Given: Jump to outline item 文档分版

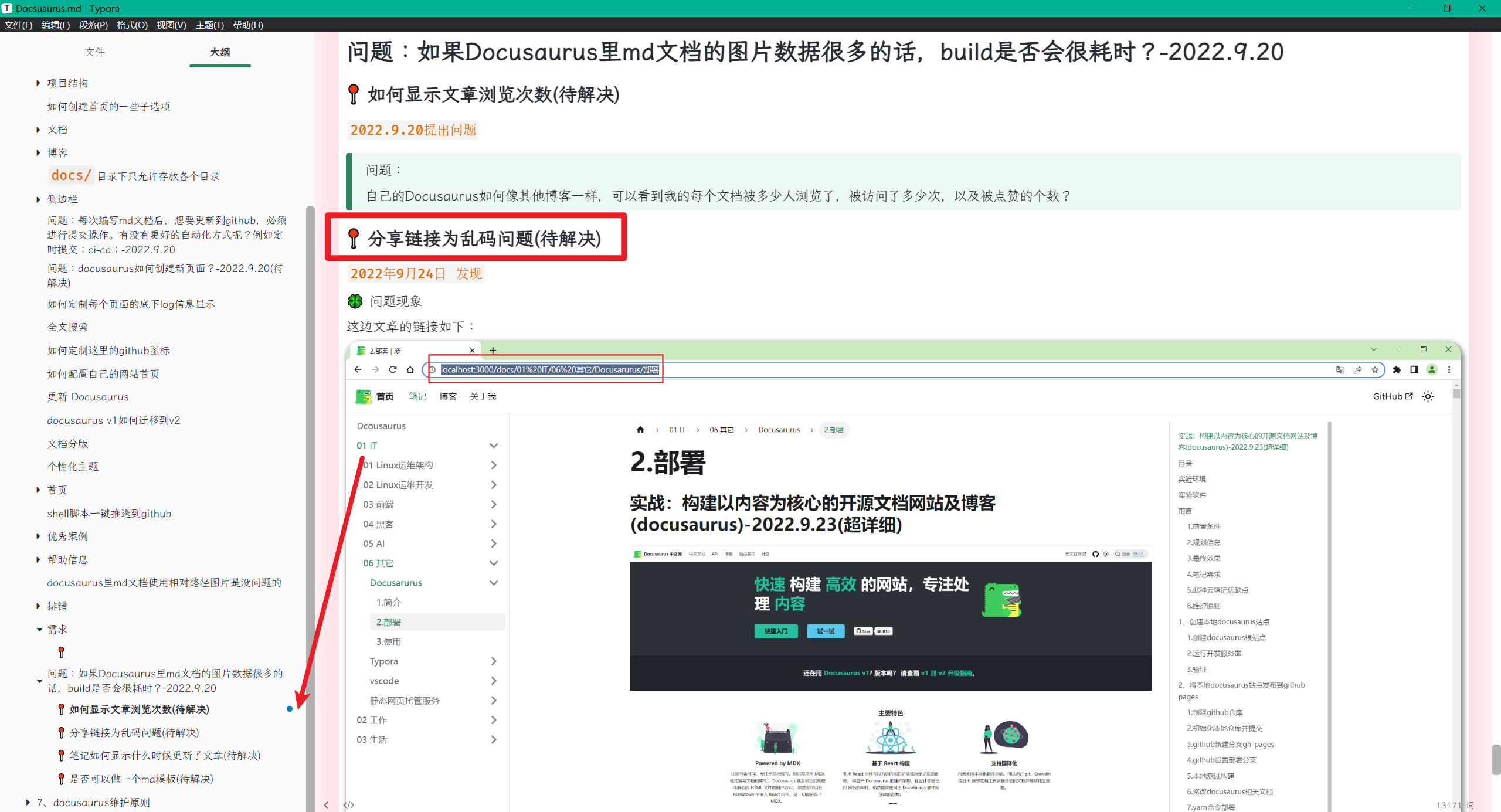Looking at the screenshot, I should [x=67, y=444].
